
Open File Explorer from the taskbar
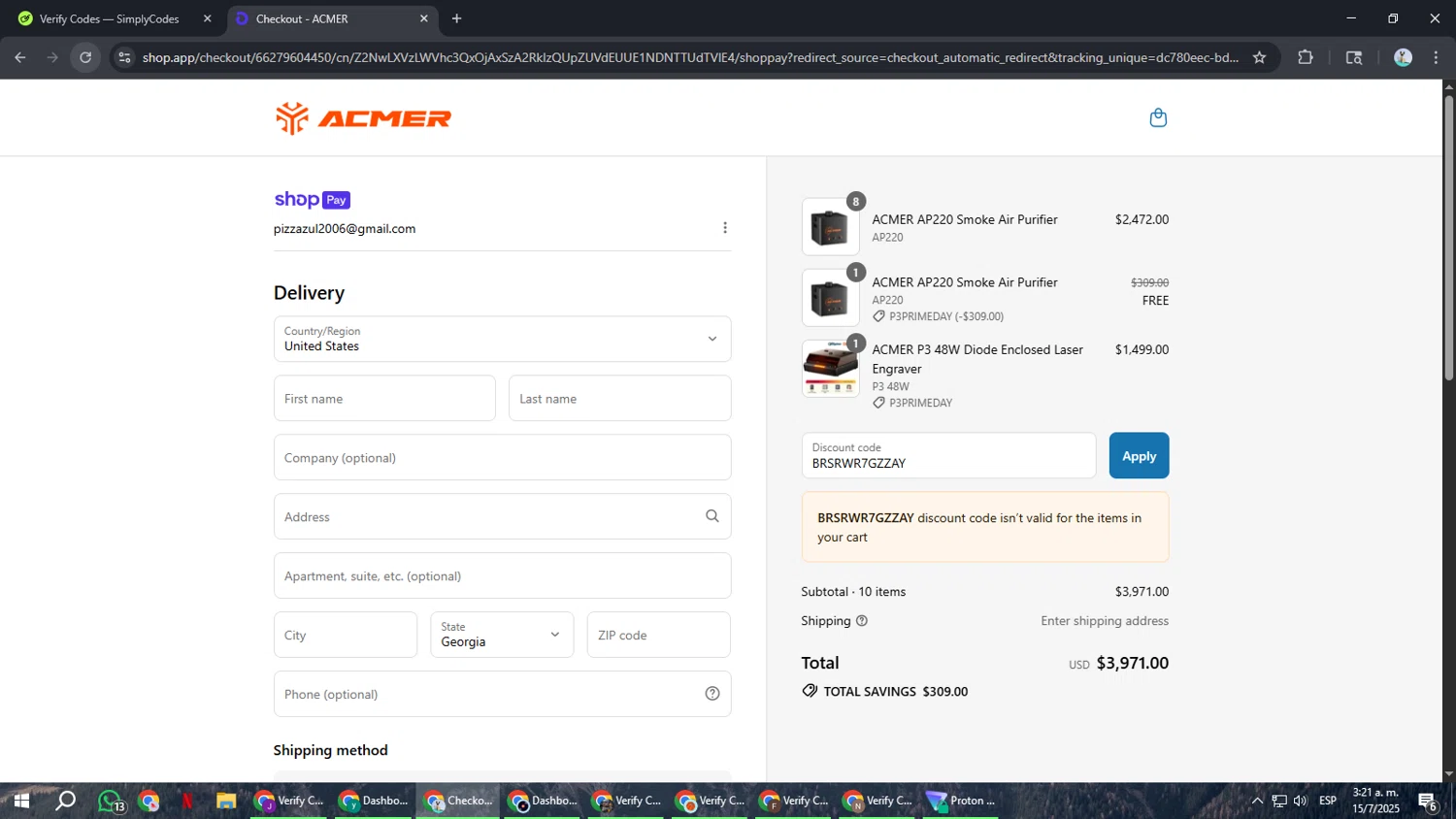(x=226, y=802)
